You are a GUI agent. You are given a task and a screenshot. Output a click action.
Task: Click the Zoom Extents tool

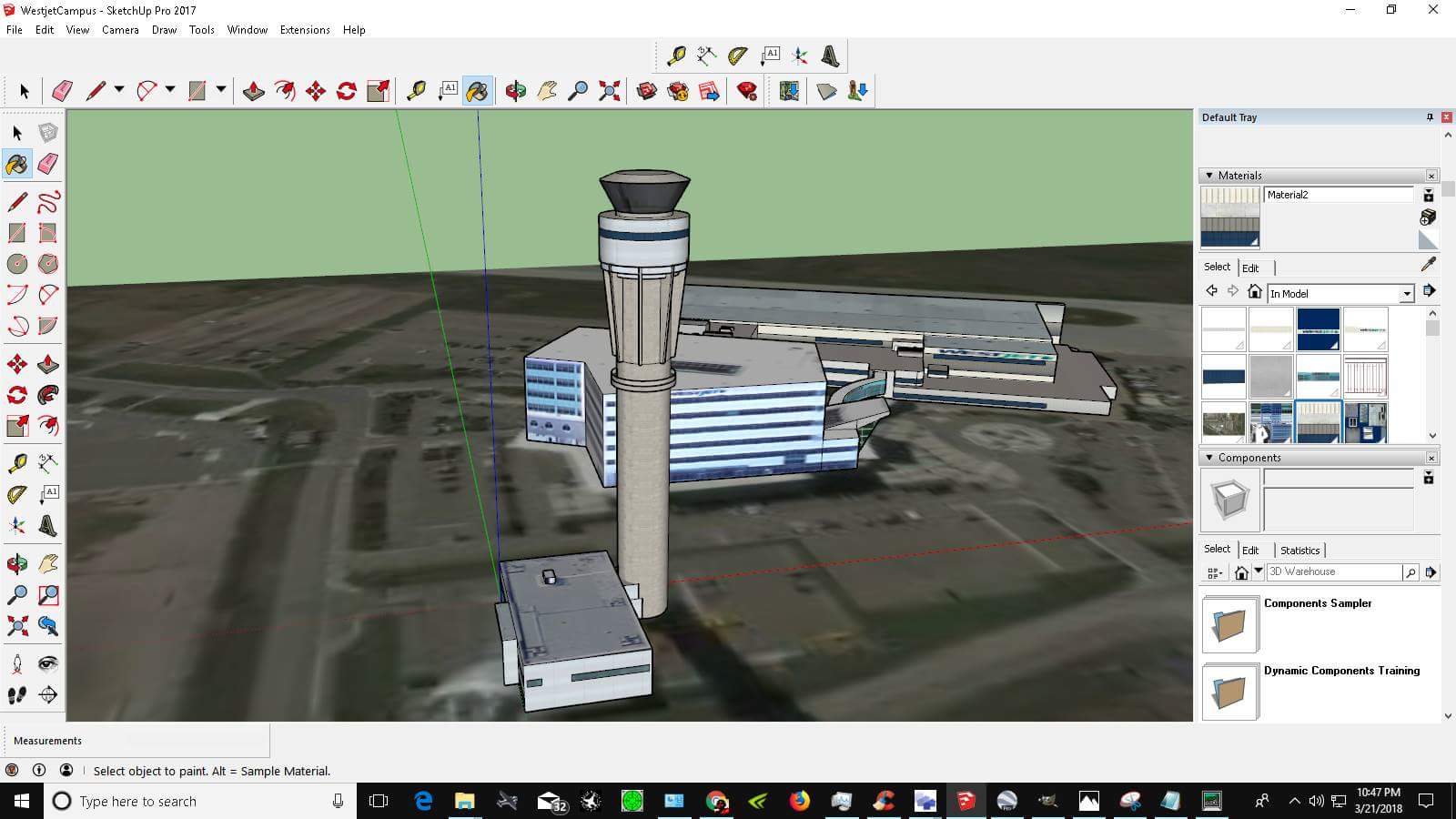(609, 89)
